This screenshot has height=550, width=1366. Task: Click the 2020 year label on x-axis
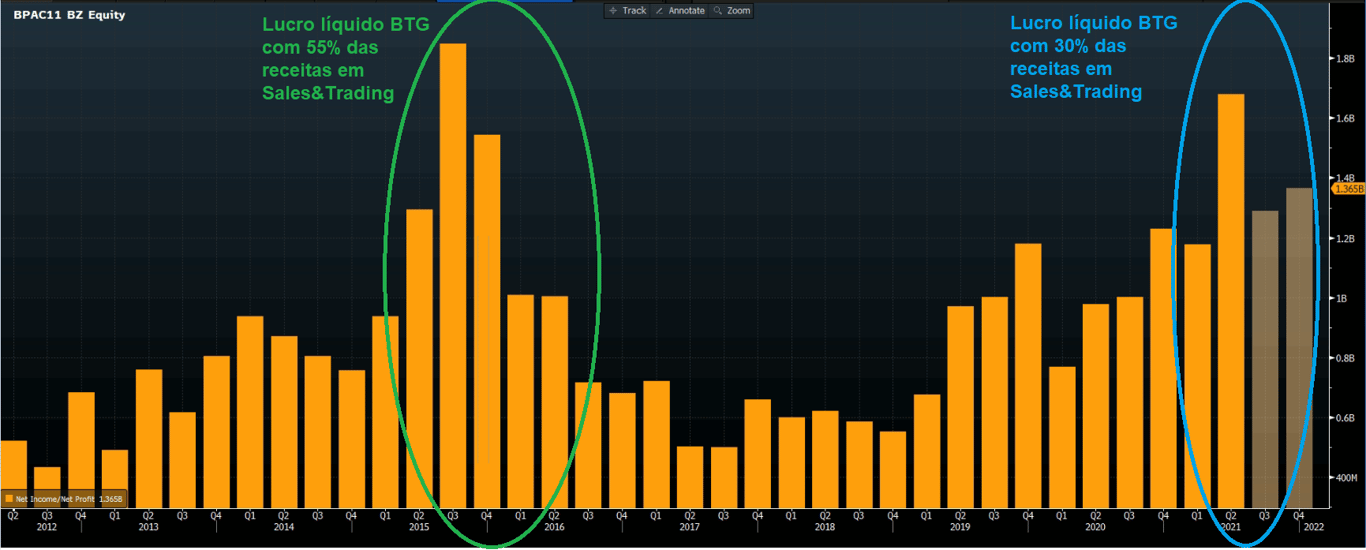pos(1095,527)
